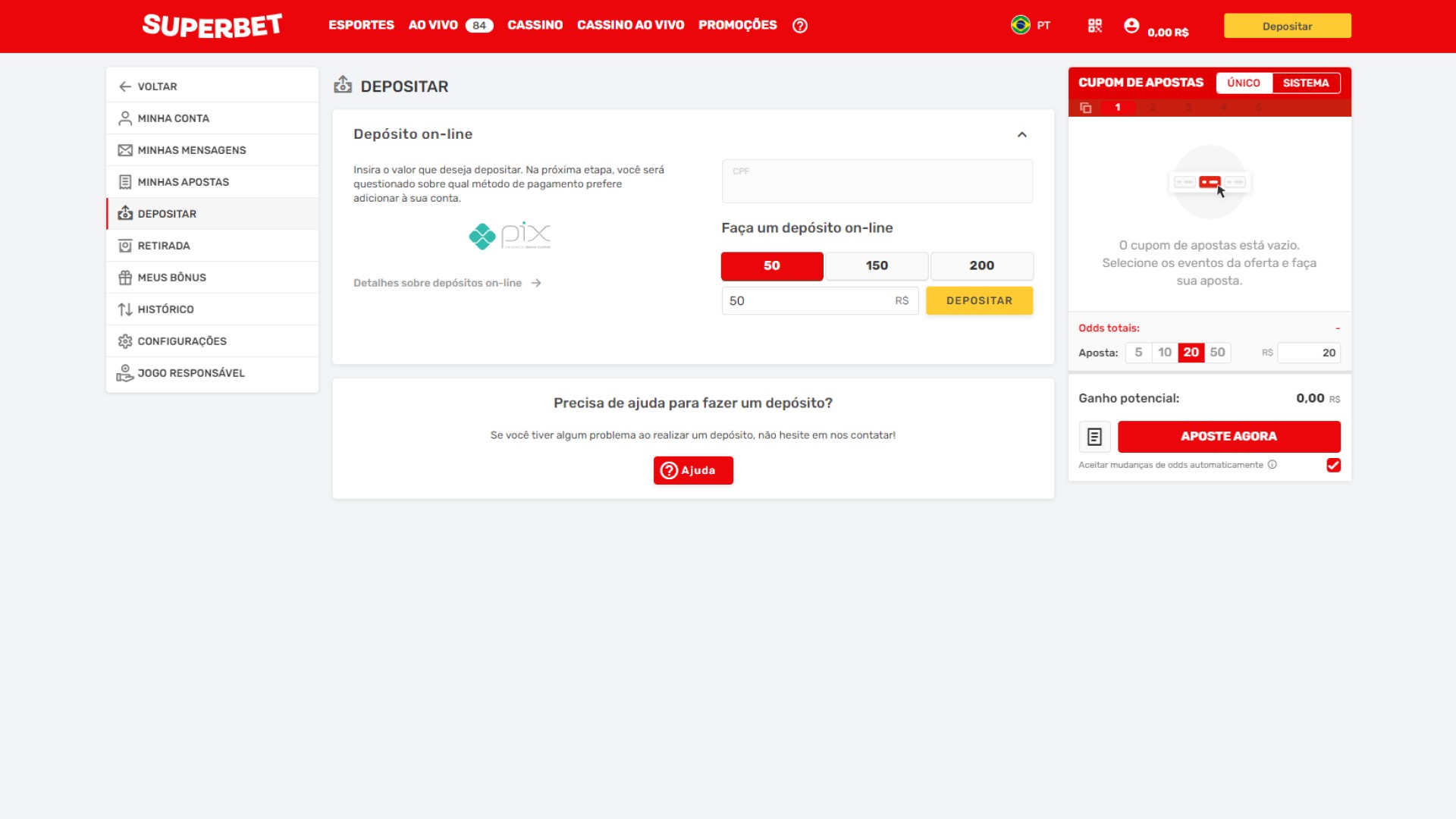The height and width of the screenshot is (819, 1456).
Task: Select the ÚNICO coupon tab
Action: click(1244, 83)
